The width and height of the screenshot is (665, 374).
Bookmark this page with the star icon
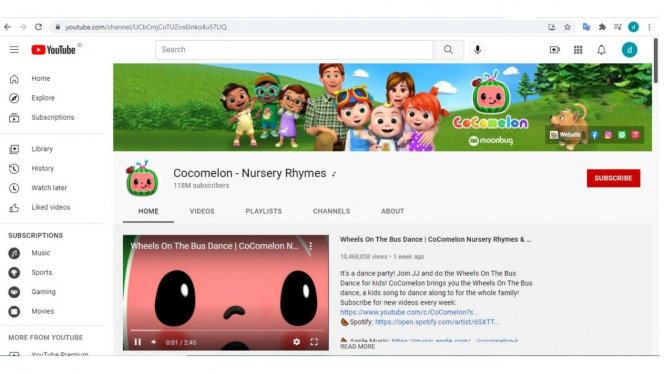coord(567,27)
